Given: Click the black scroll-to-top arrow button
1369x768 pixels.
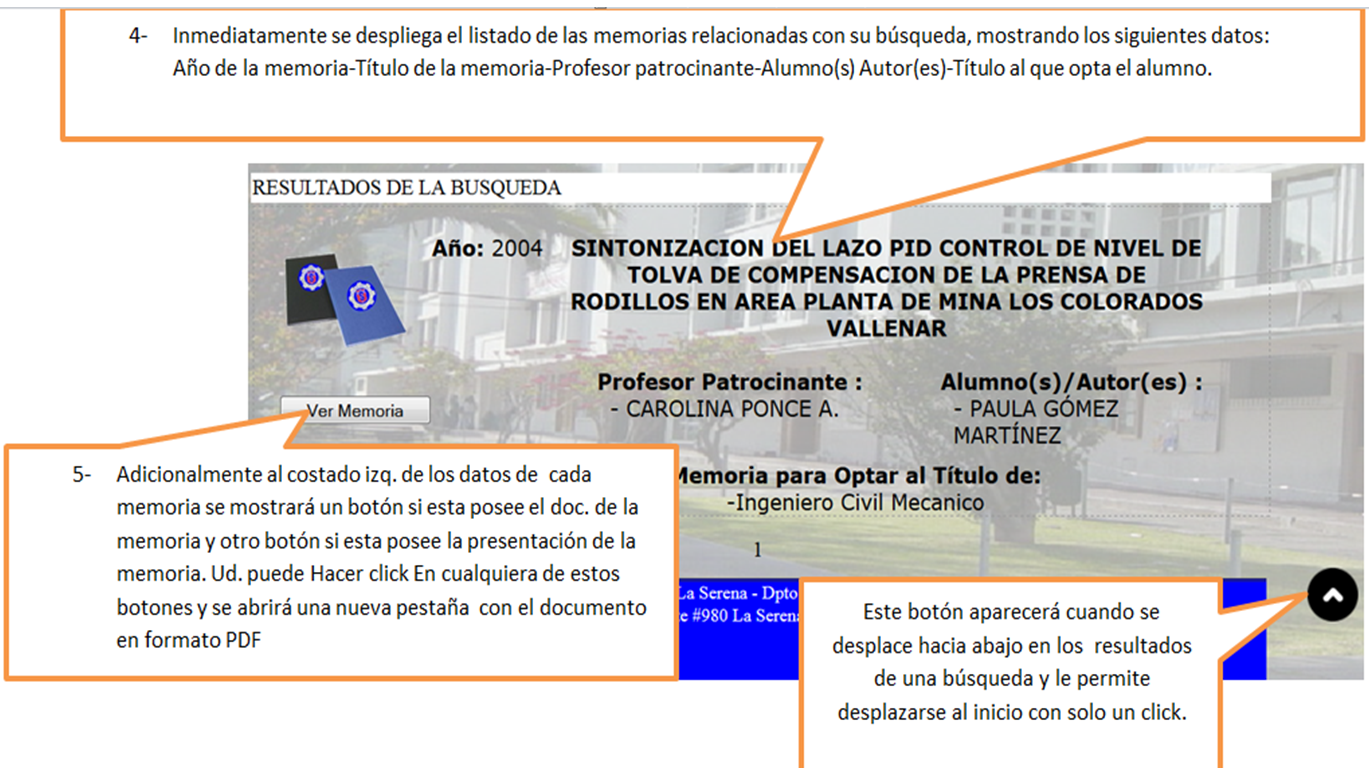Looking at the screenshot, I should click(1332, 595).
